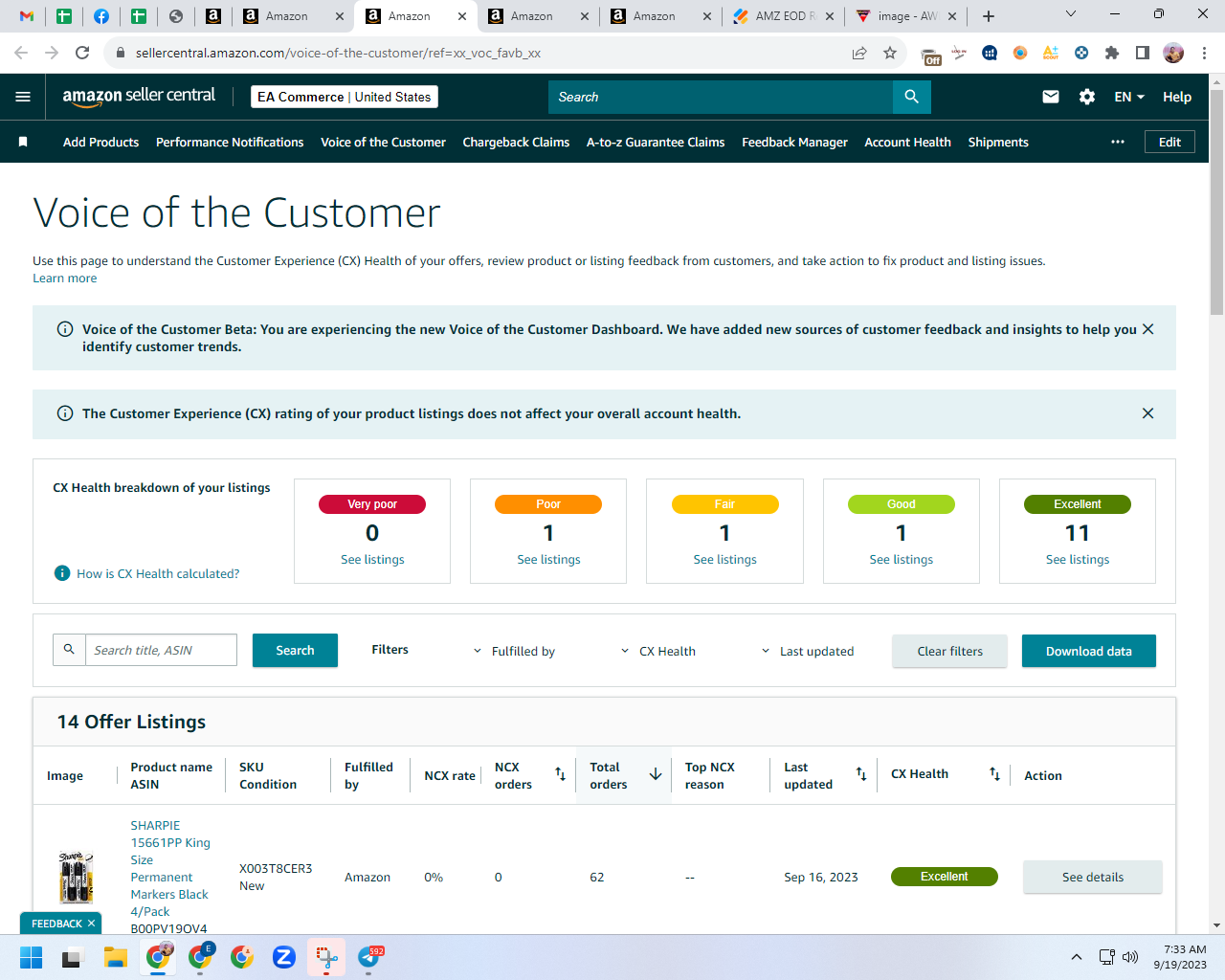This screenshot has height=980, width=1225.
Task: Open the Chrome Extensions puzzle menu
Action: (1112, 53)
